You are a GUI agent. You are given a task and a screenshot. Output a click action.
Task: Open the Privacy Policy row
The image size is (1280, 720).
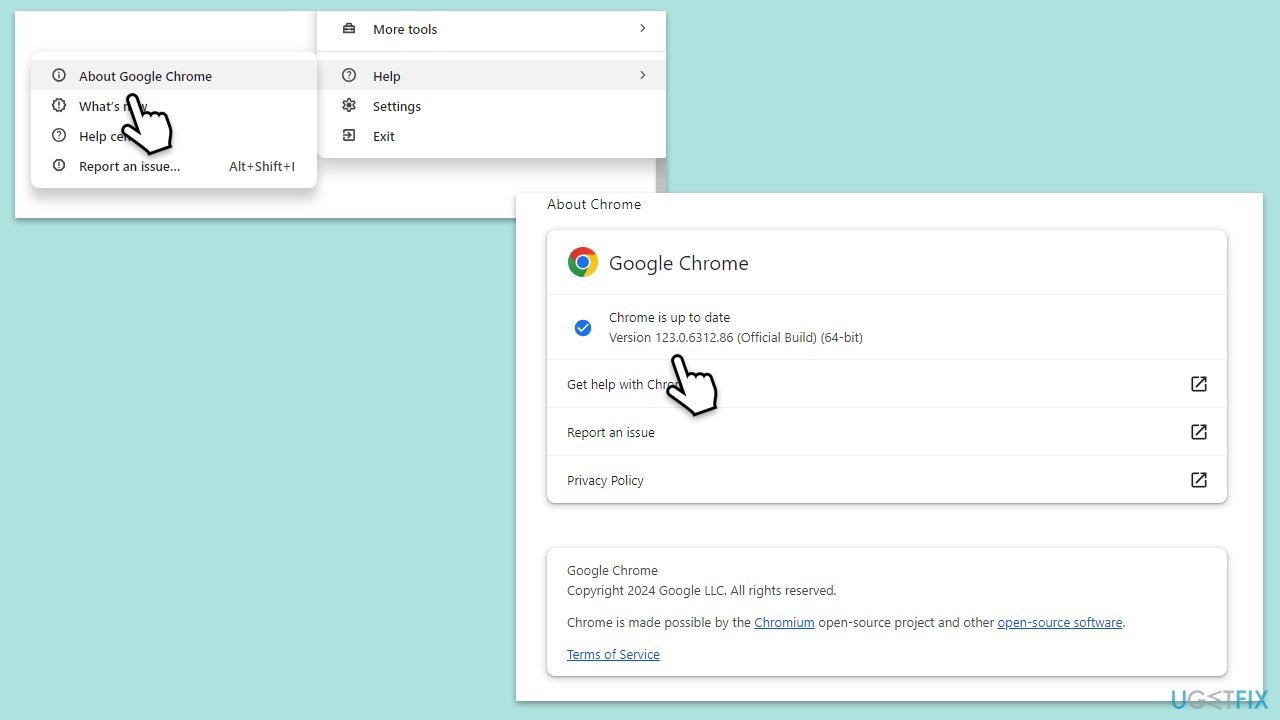pos(887,480)
